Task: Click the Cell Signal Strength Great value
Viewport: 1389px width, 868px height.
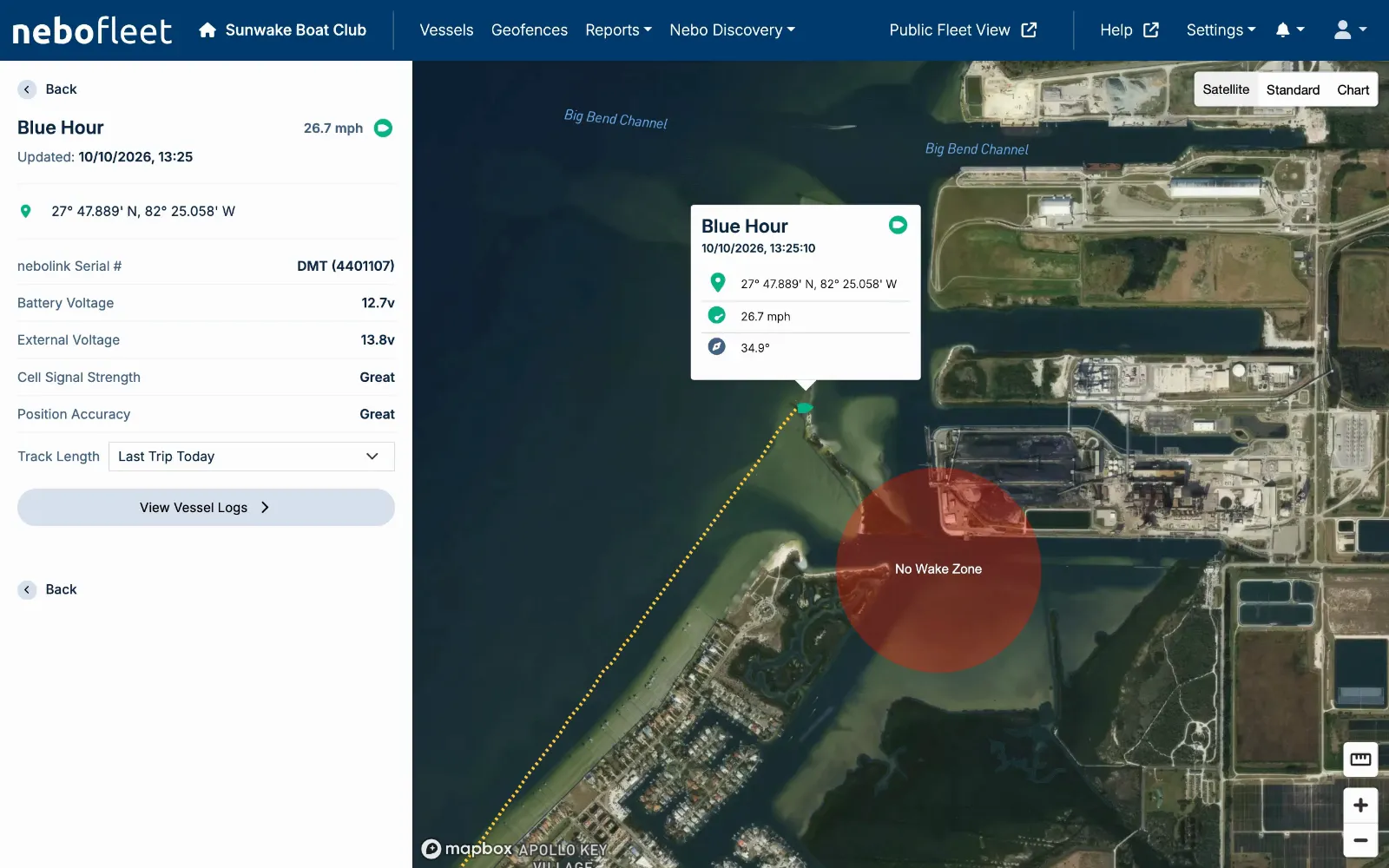Action: click(377, 378)
